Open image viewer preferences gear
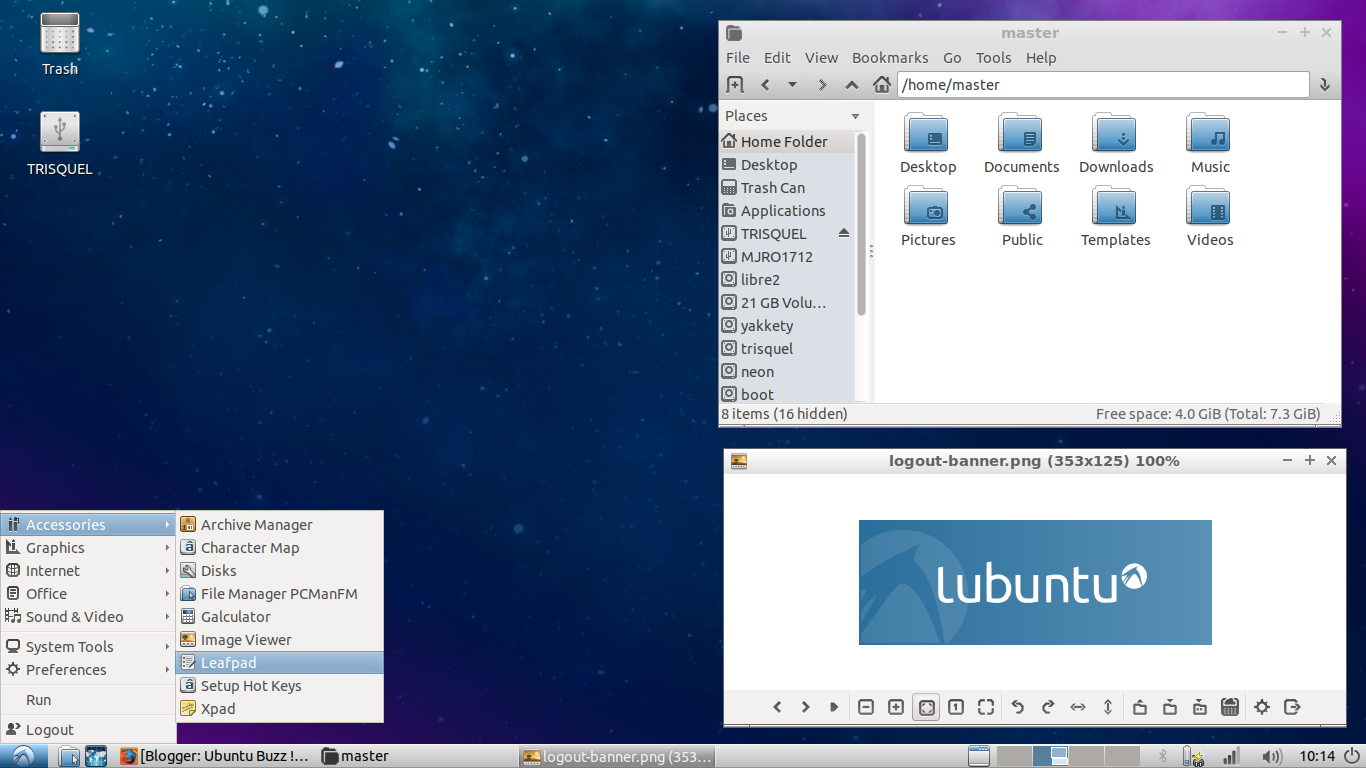This screenshot has width=1366, height=768. [x=1262, y=706]
